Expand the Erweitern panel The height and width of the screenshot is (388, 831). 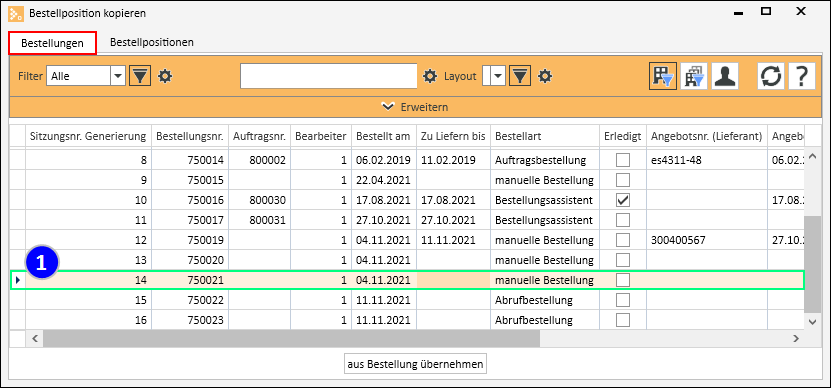[x=415, y=107]
